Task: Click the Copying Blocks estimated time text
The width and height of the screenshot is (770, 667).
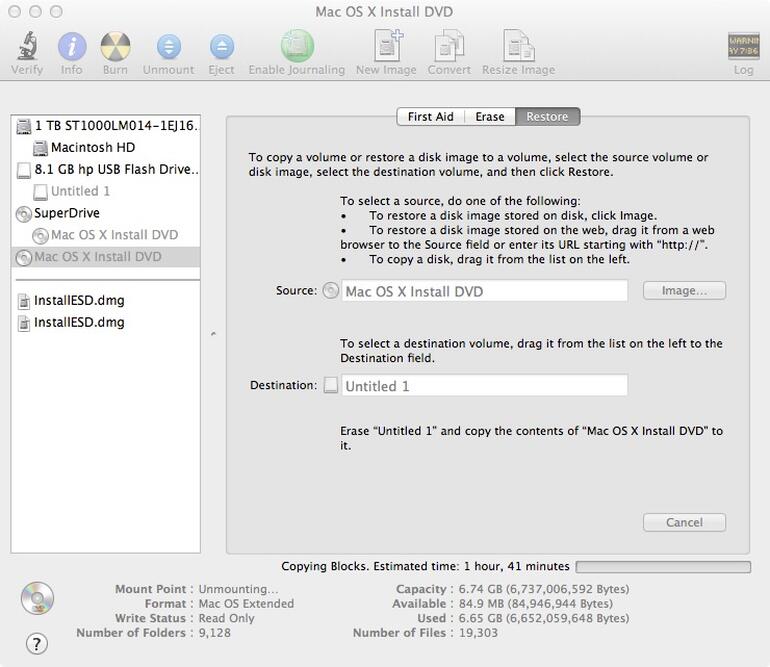Action: coord(425,566)
